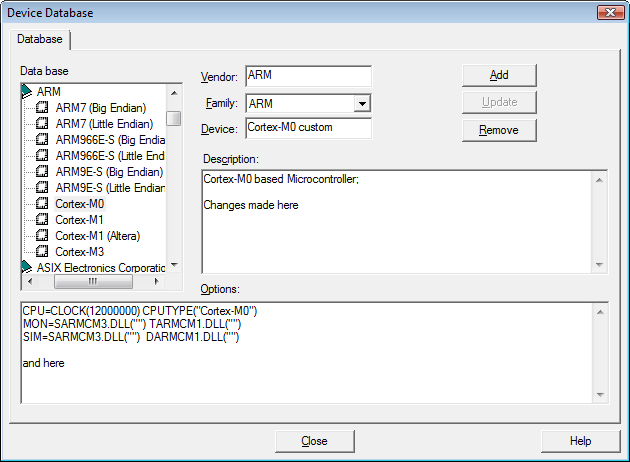Viewport: 630px width, 462px height.
Task: Click the Options scroll up arrow
Action: point(600,312)
